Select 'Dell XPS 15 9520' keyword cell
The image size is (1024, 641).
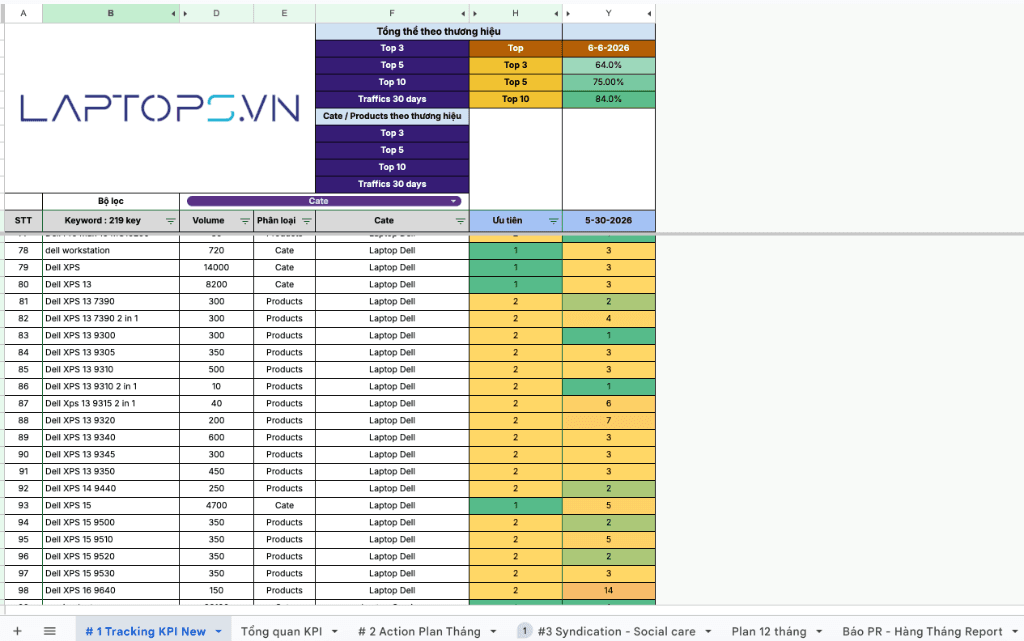click(x=111, y=556)
